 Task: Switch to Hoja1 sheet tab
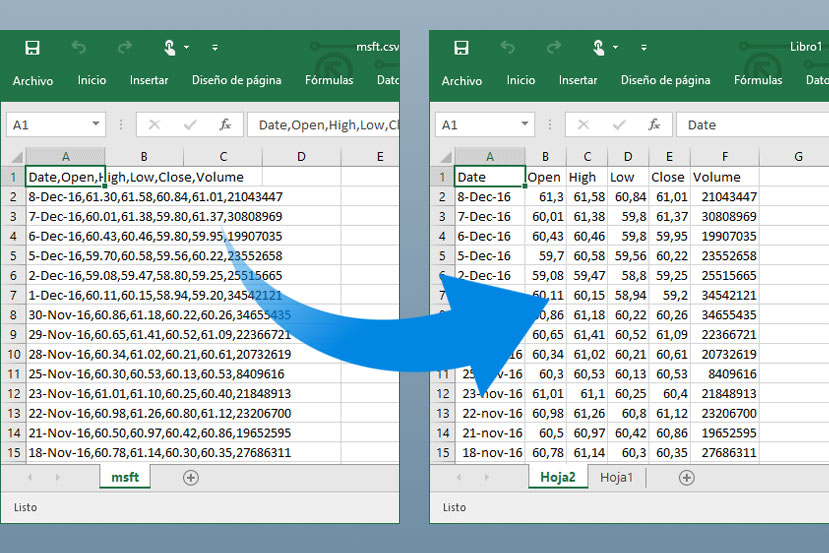(616, 478)
